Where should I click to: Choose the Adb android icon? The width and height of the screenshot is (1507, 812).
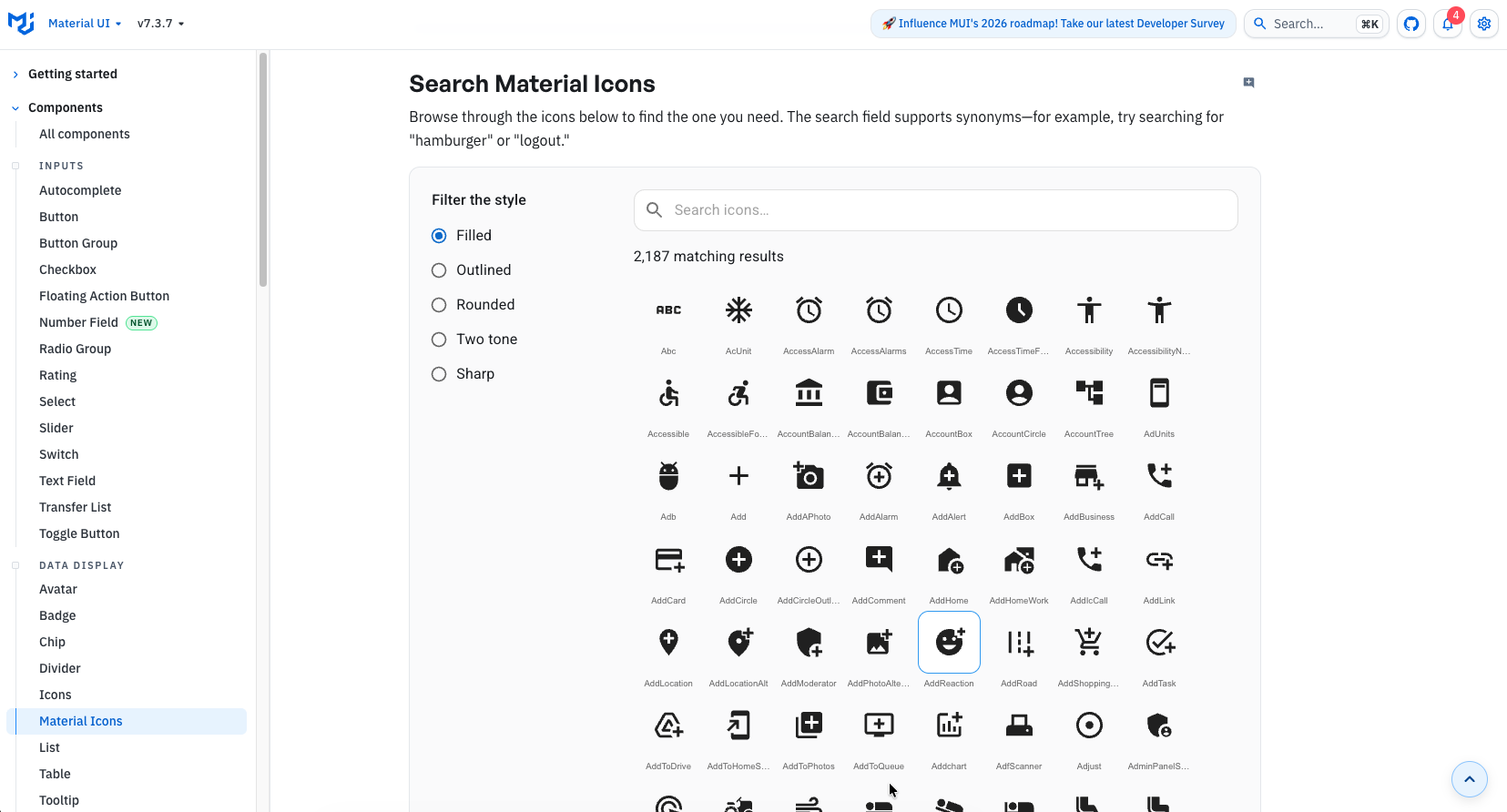click(x=668, y=476)
